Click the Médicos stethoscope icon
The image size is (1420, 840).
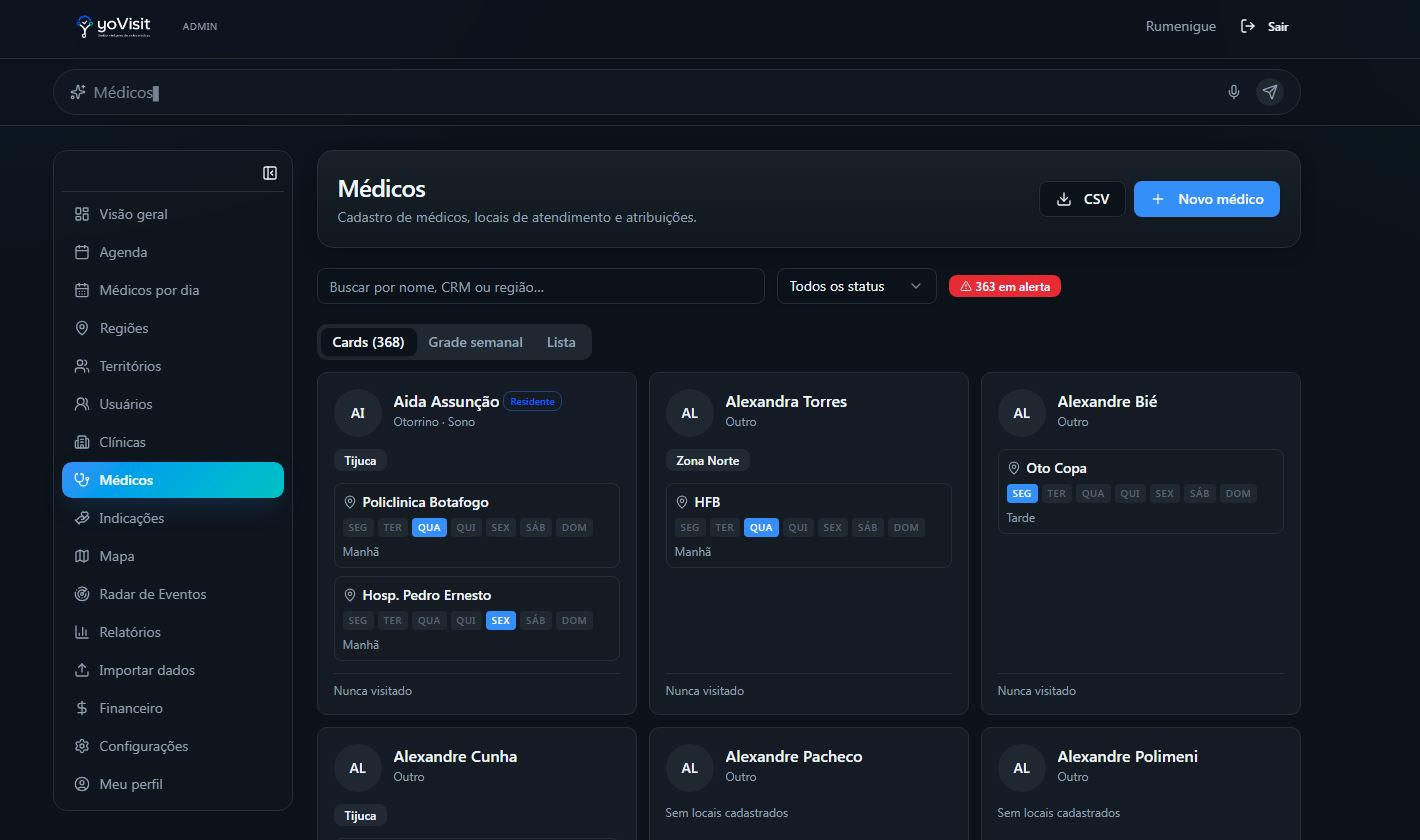82,480
